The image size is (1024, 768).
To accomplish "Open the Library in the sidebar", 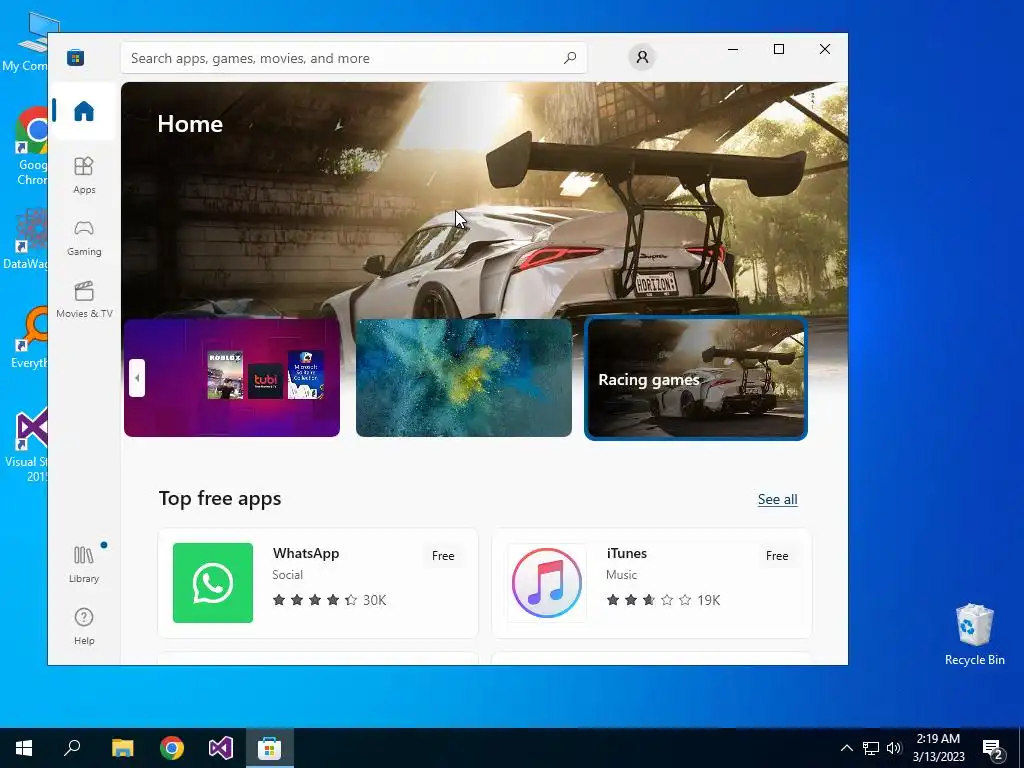I will pyautogui.click(x=84, y=564).
